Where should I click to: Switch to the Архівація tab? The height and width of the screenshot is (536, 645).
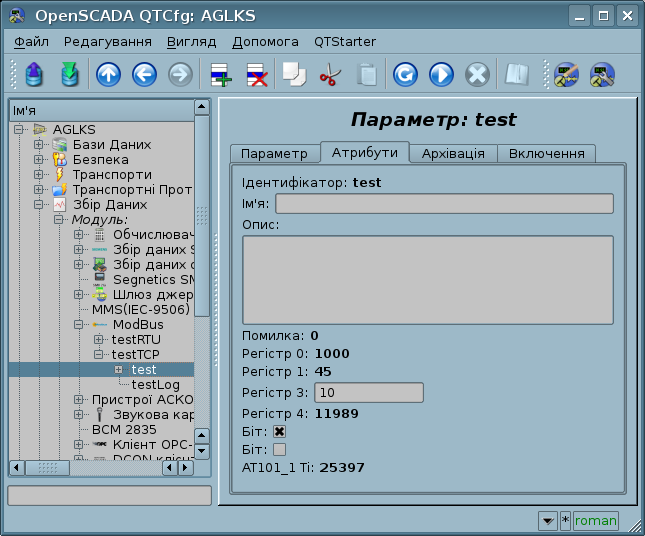click(x=453, y=153)
